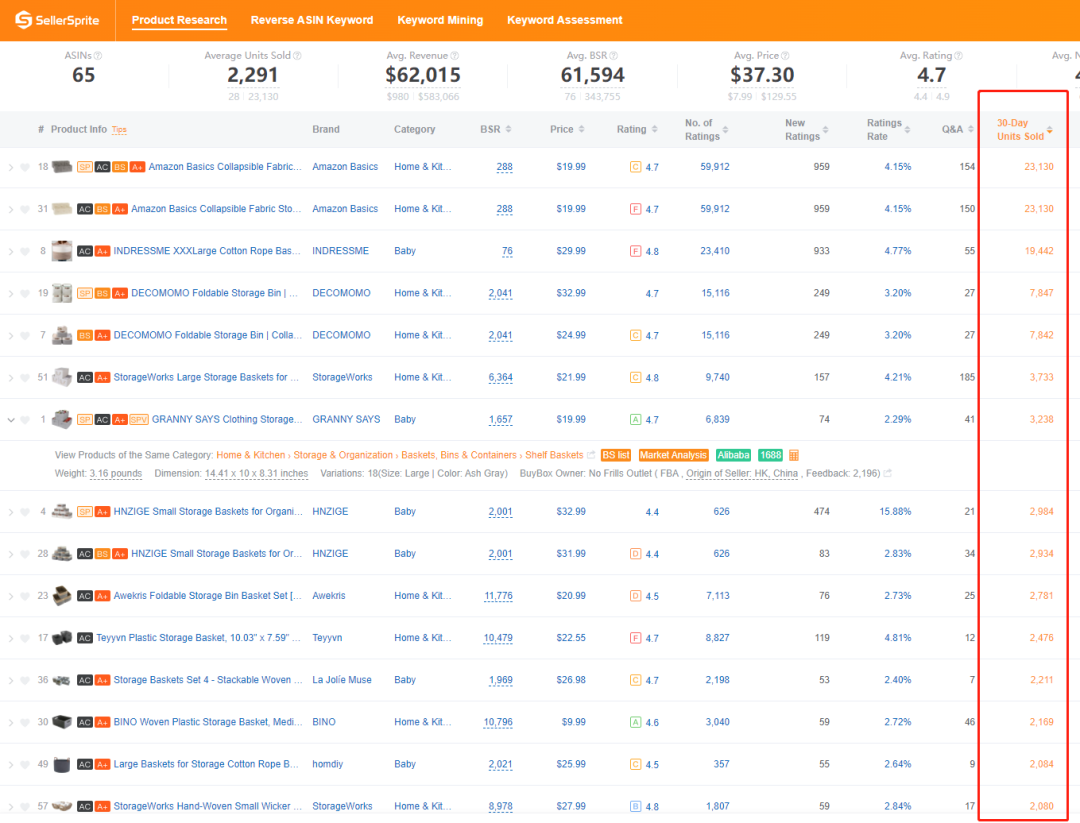This screenshot has width=1080, height=823.
Task: Follow the Storage & Organization category link
Action: point(343,455)
